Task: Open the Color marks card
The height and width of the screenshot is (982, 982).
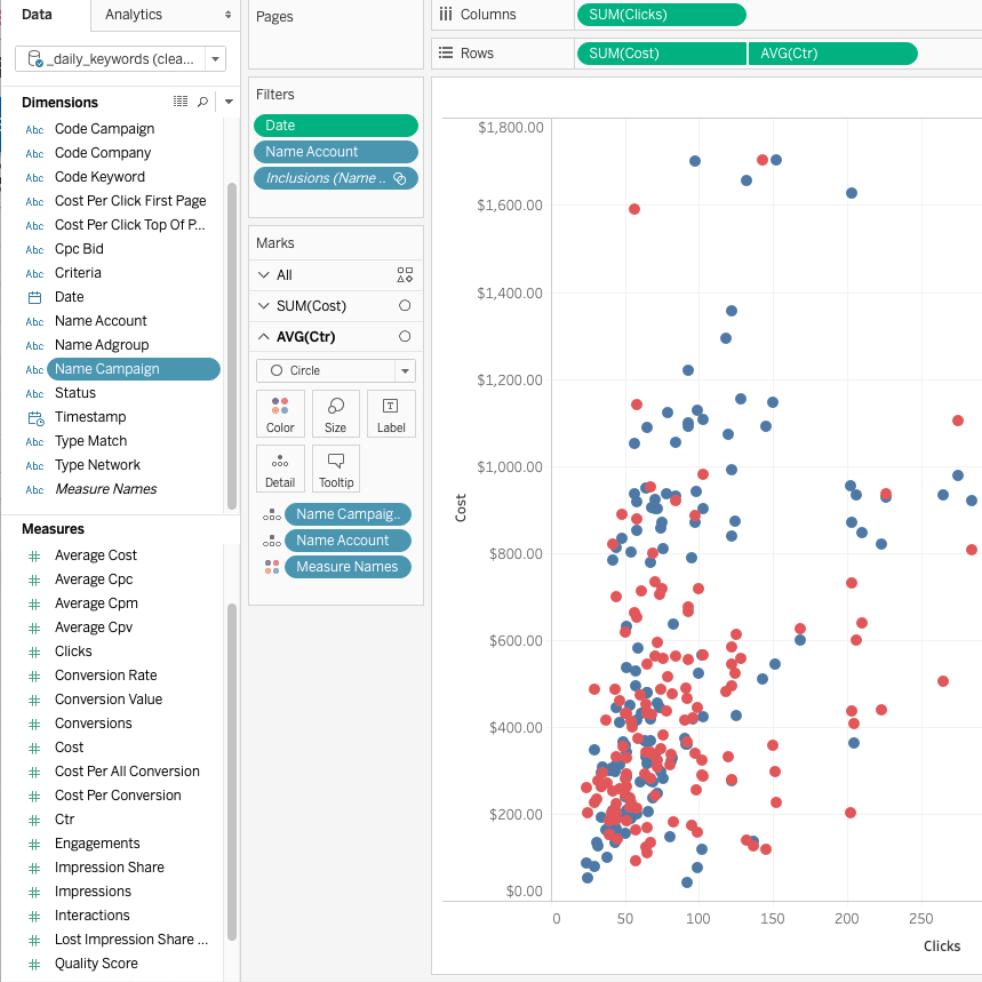Action: (280, 413)
